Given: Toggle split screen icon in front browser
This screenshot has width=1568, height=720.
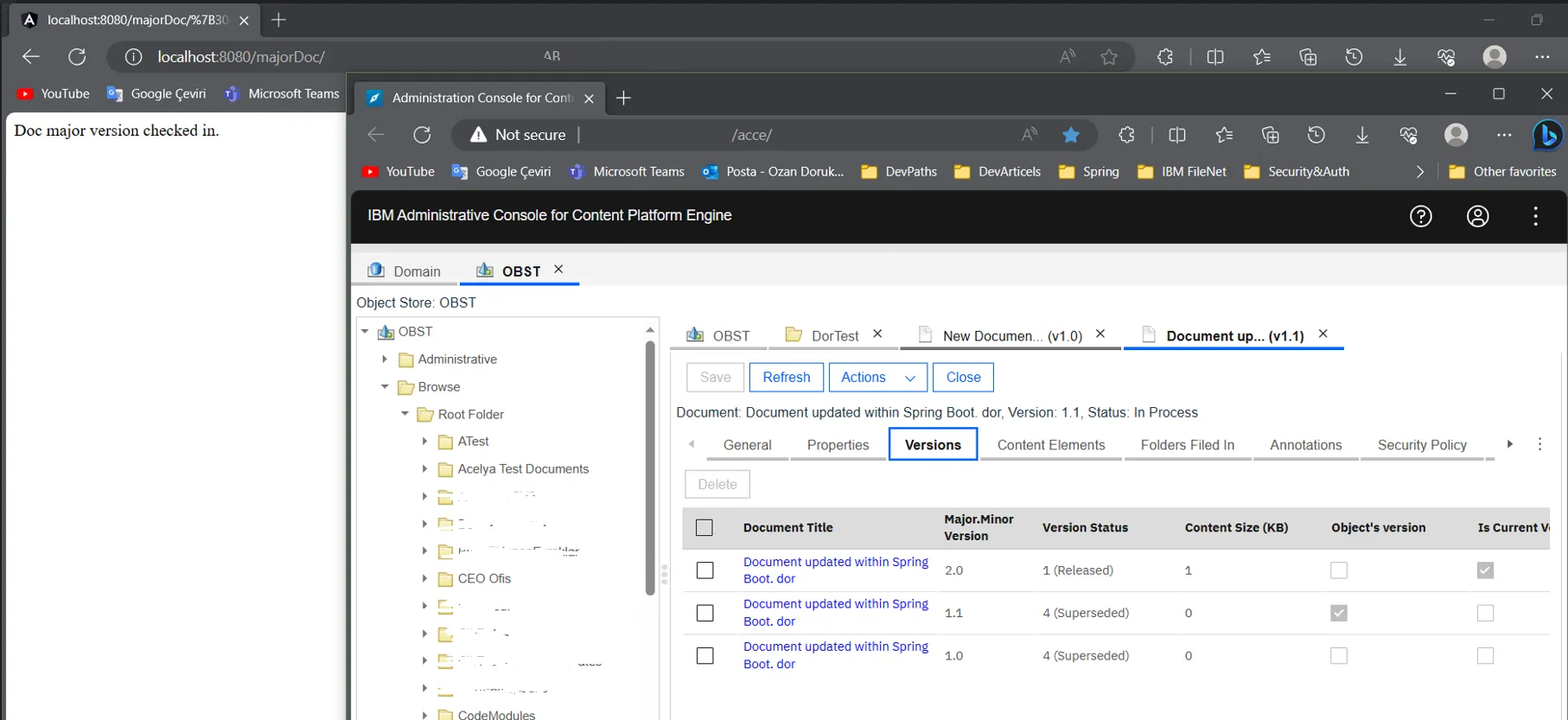Looking at the screenshot, I should [1176, 135].
